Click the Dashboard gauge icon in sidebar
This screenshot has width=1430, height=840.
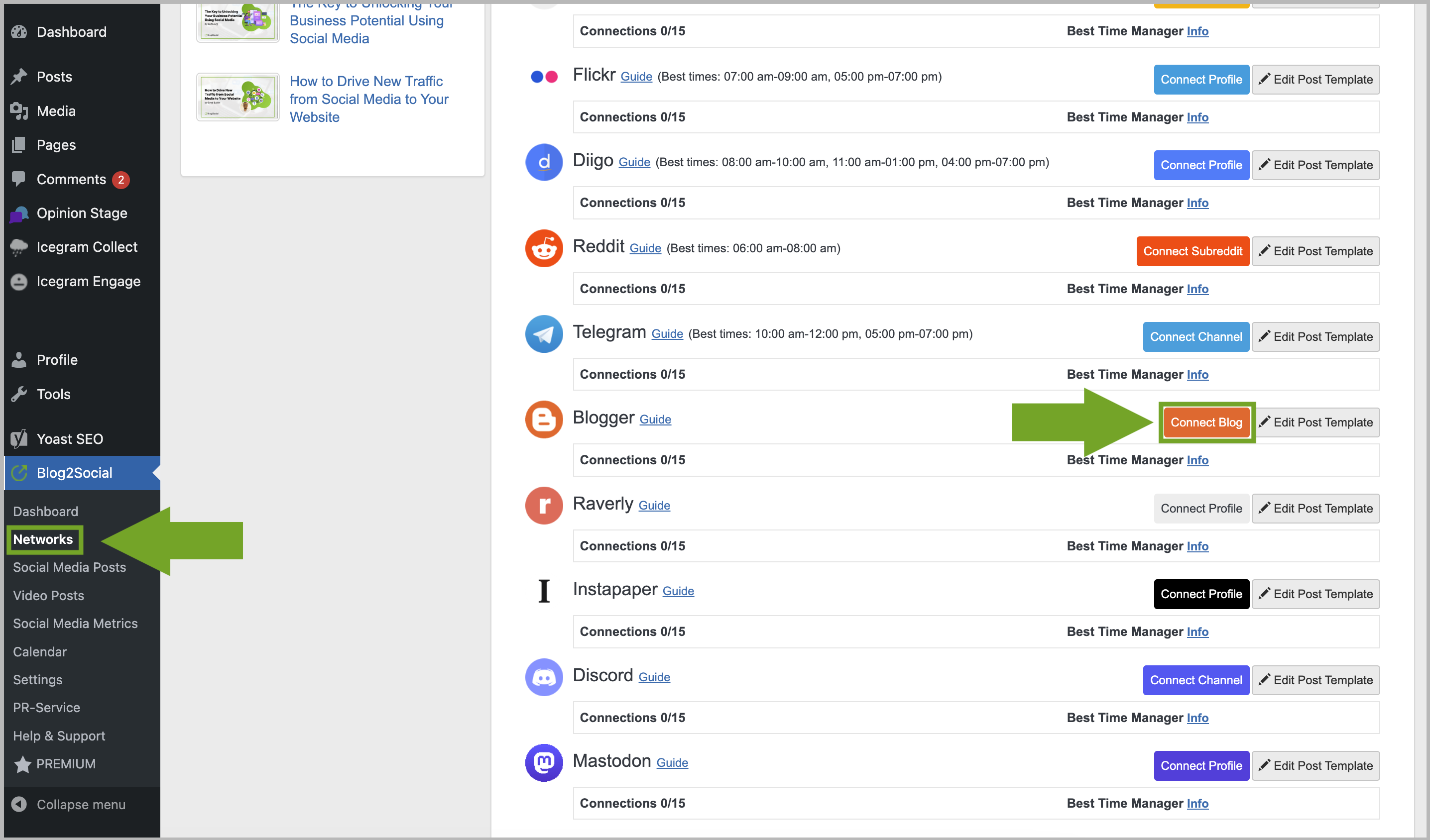(x=19, y=32)
